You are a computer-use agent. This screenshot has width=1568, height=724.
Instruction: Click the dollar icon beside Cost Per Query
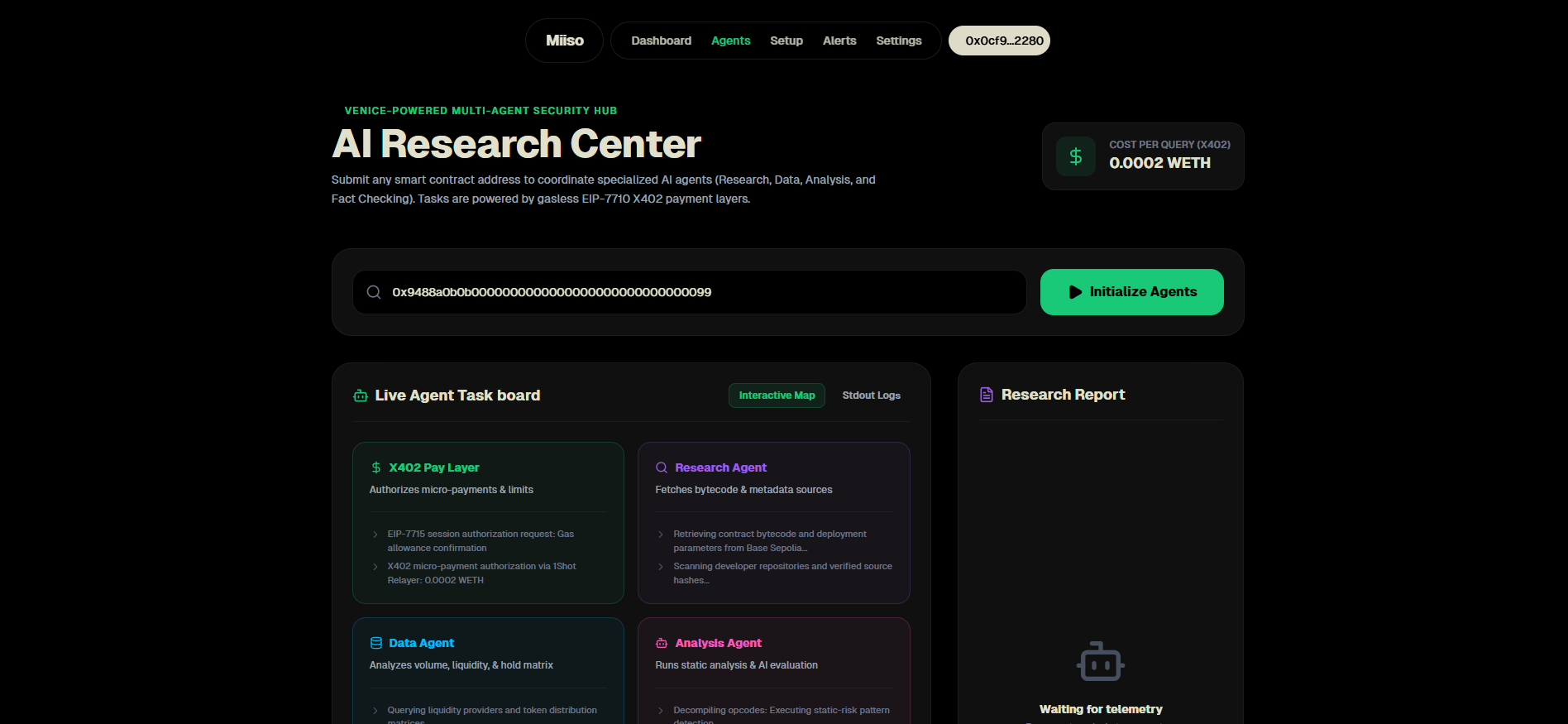point(1075,156)
